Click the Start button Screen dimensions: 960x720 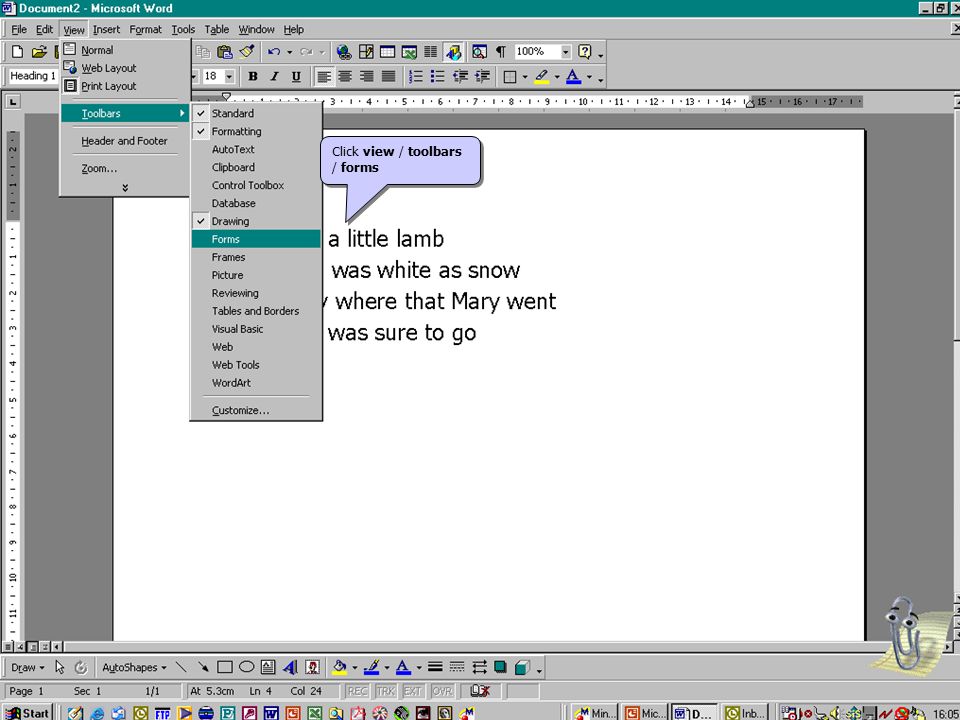tap(27, 713)
